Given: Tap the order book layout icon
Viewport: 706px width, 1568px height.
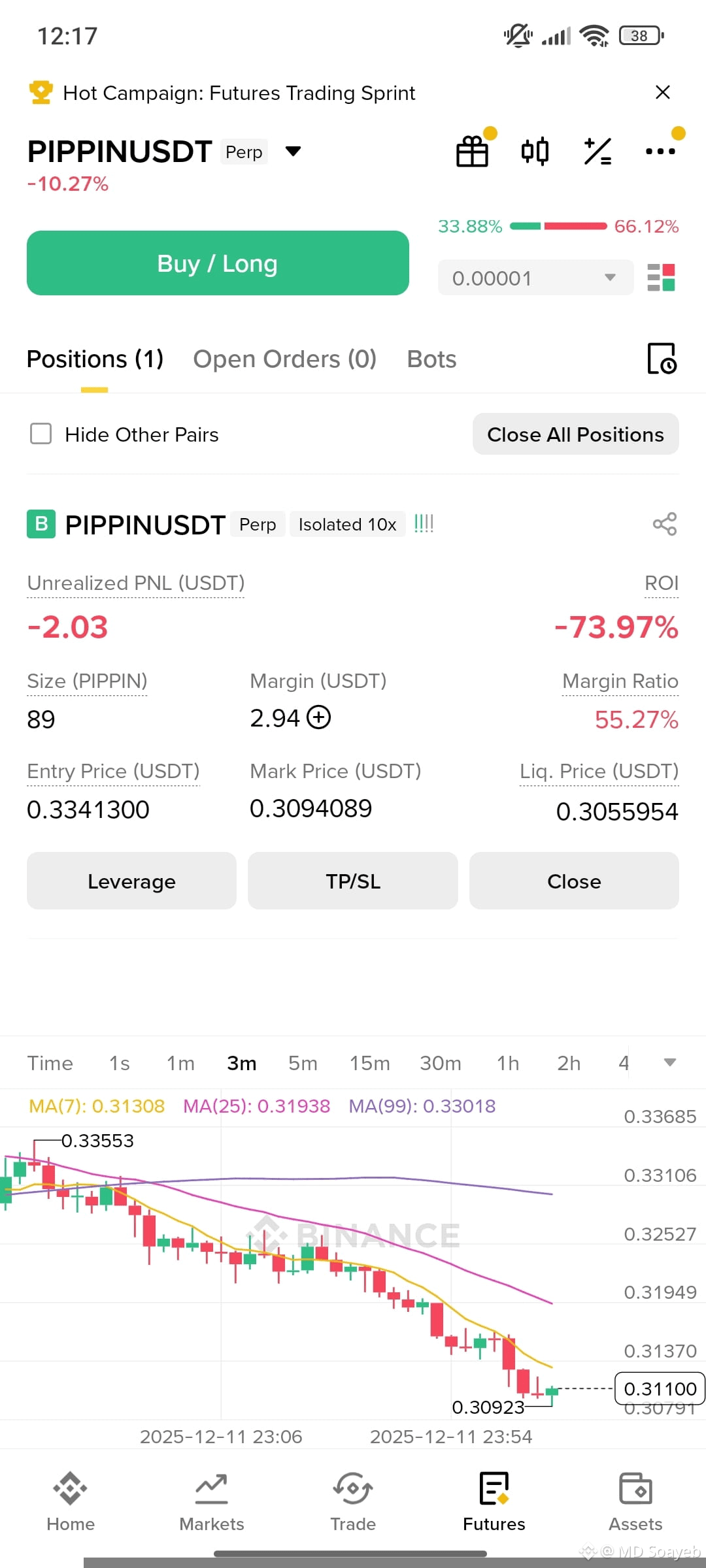Looking at the screenshot, I should (661, 278).
